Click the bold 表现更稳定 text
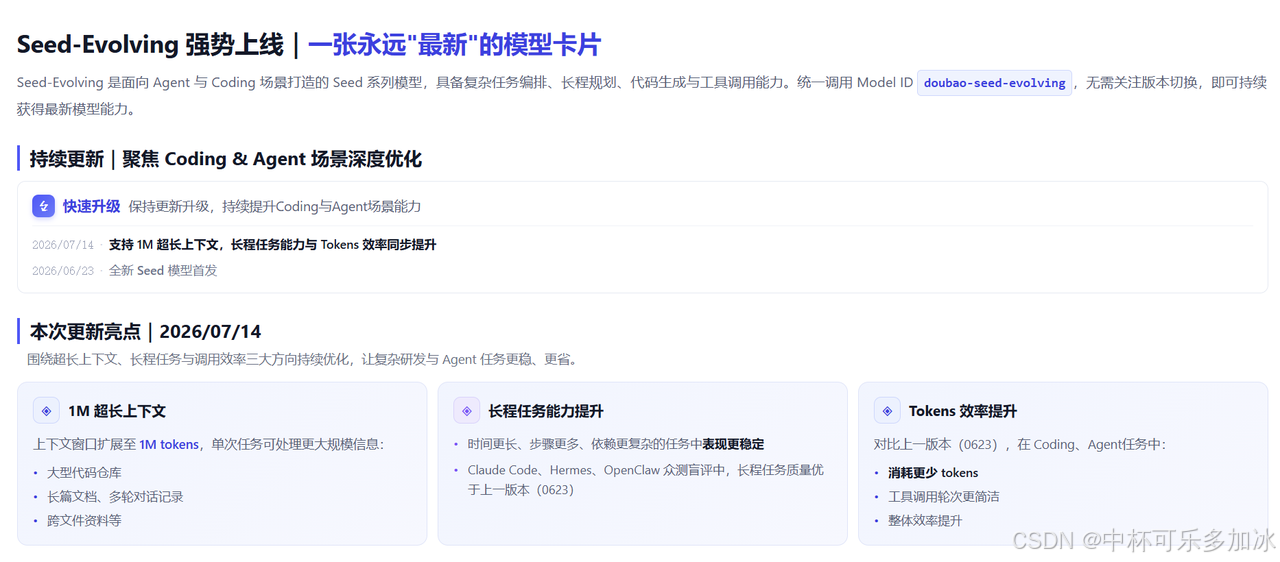Image resolution: width=1280 pixels, height=562 pixels. click(x=733, y=444)
